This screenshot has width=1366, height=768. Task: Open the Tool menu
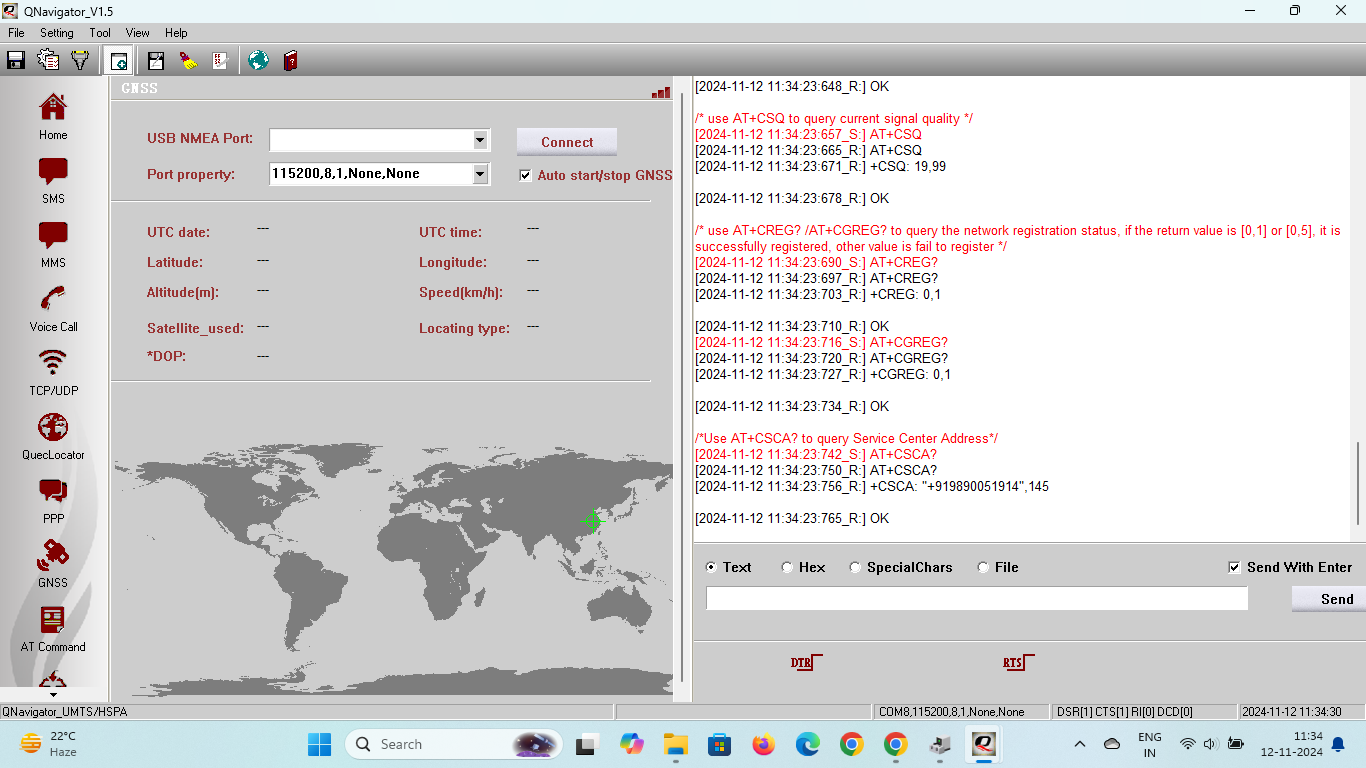coord(100,33)
